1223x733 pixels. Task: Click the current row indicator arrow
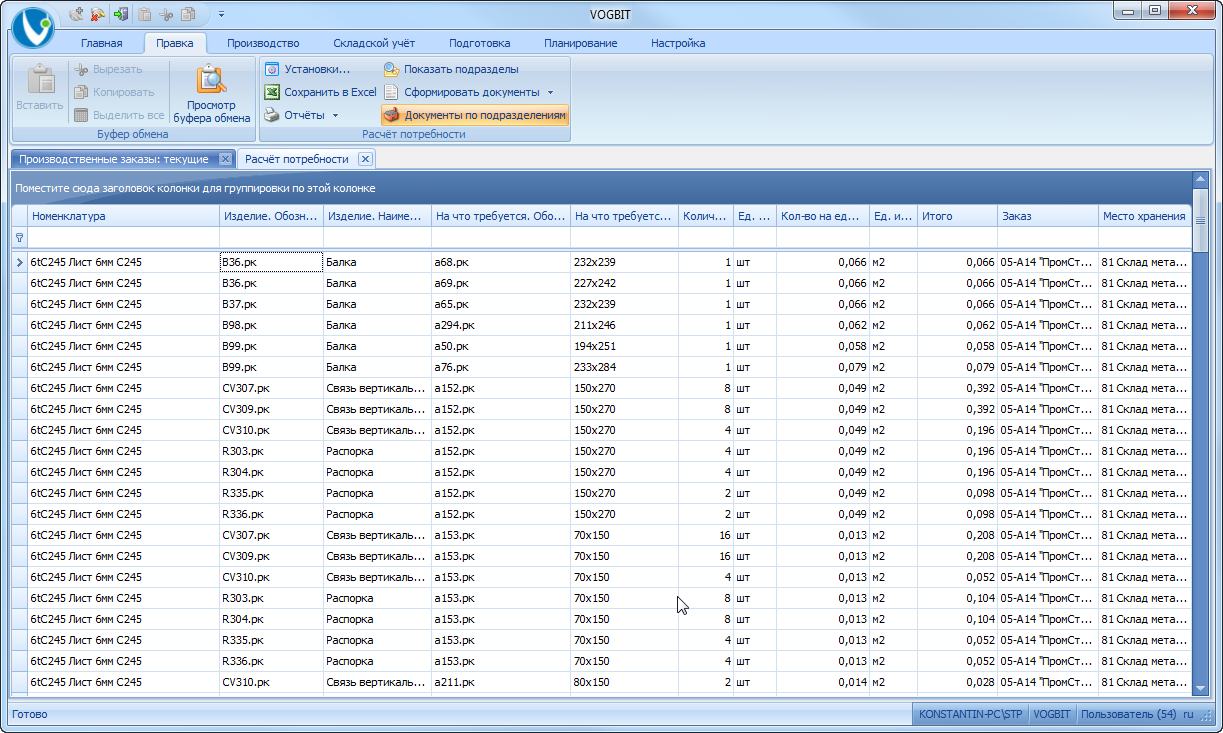[x=19, y=263]
